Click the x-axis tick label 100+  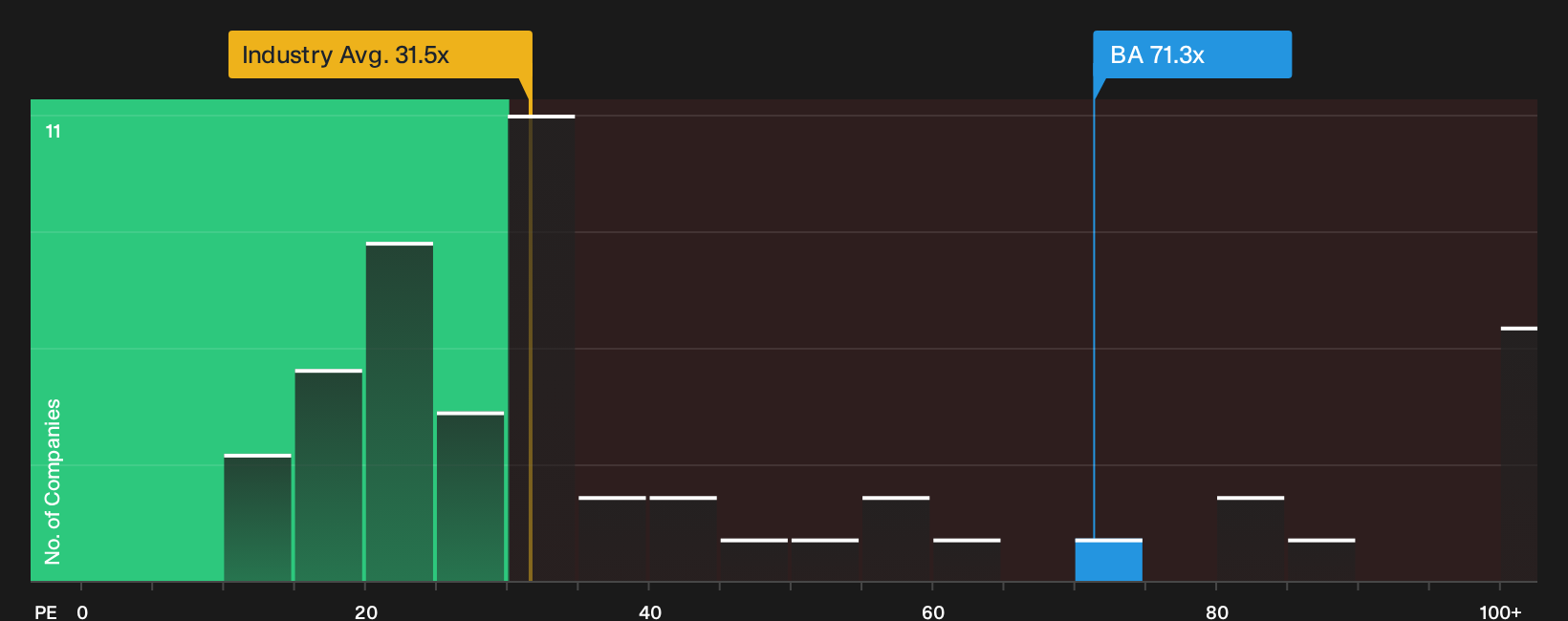coord(1500,612)
